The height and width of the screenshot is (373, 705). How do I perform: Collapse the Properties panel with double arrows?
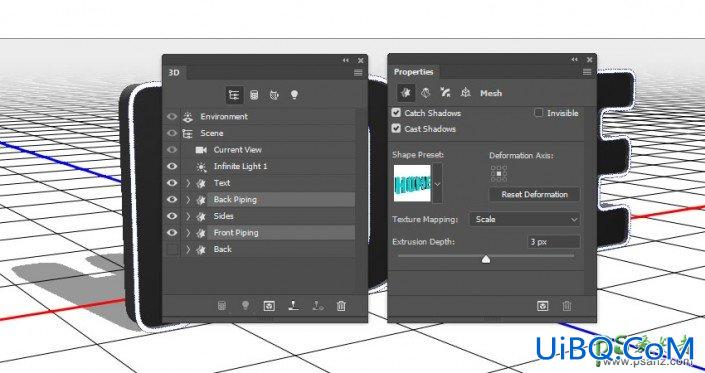(x=575, y=59)
